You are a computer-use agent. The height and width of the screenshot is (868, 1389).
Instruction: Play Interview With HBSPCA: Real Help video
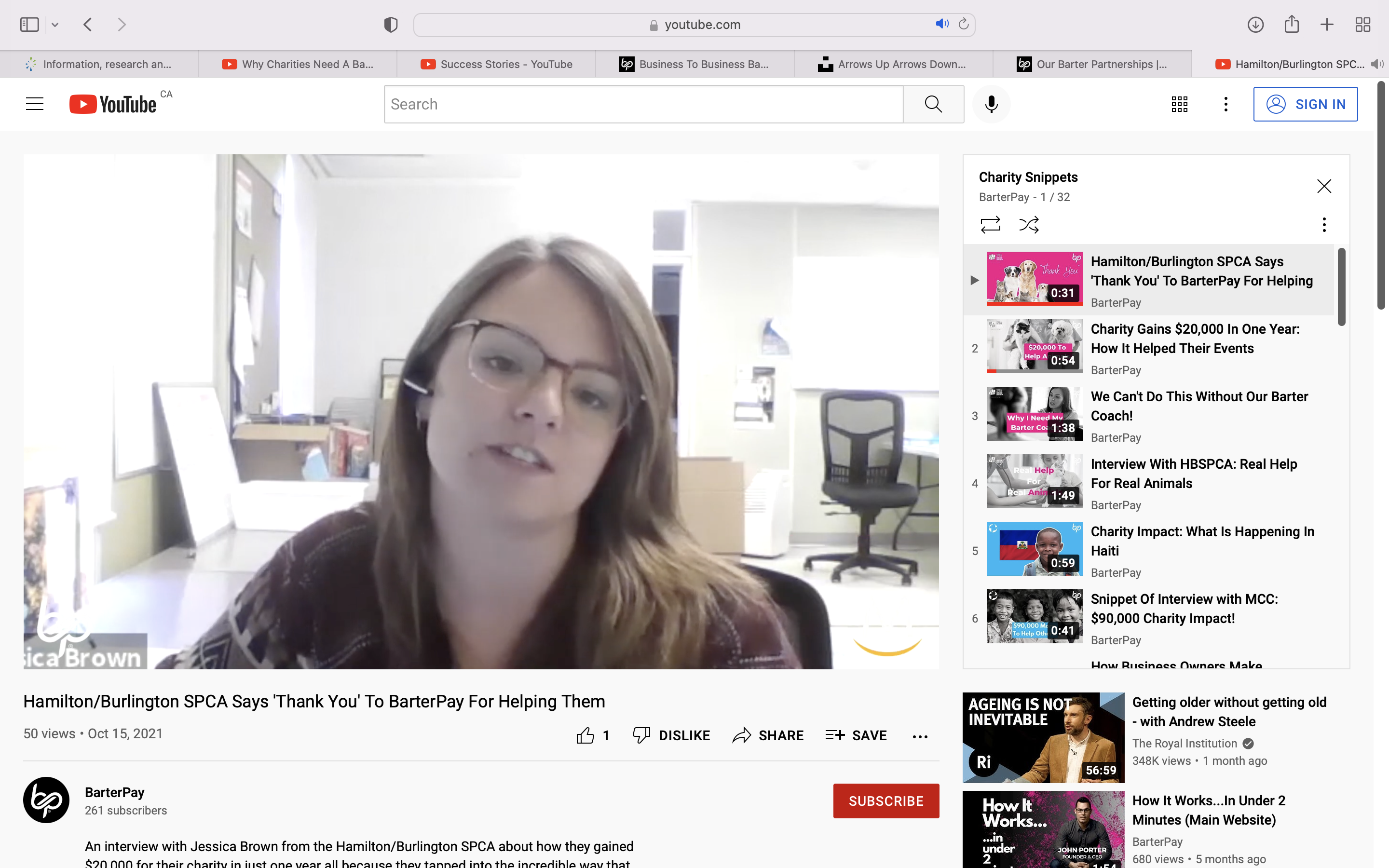[x=1148, y=482]
